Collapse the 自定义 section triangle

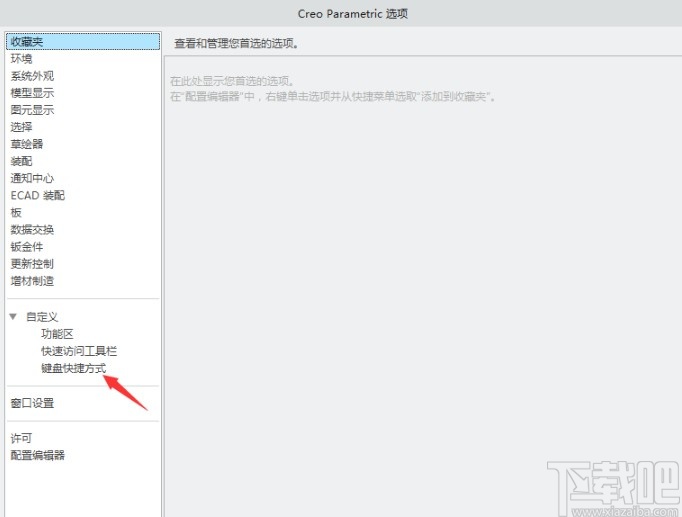[13, 317]
